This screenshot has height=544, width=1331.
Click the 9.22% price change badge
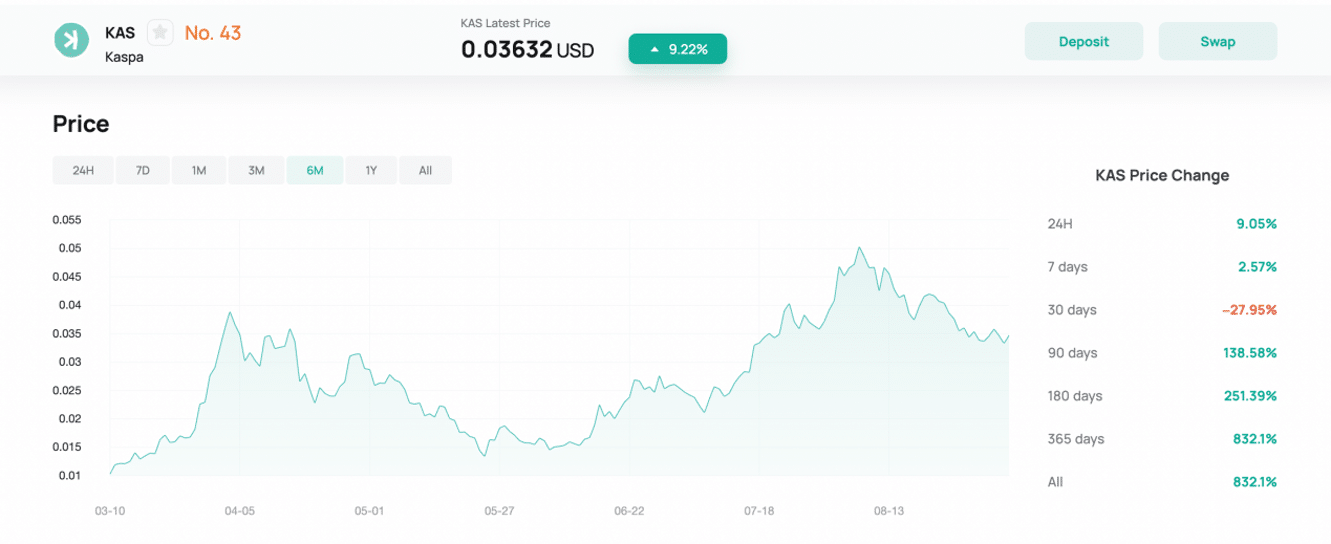tap(678, 49)
